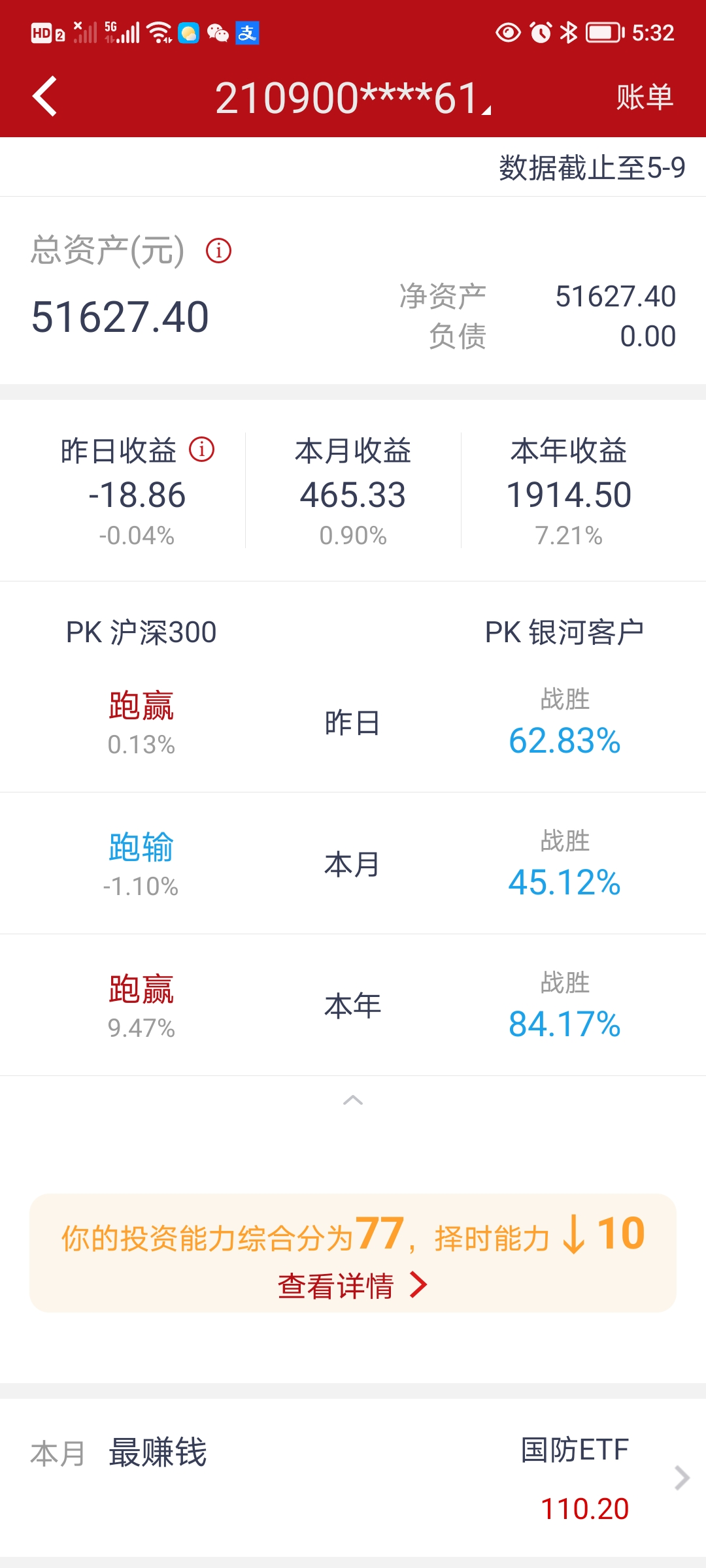Select 本月收益 monthly profit panel

coord(353,491)
